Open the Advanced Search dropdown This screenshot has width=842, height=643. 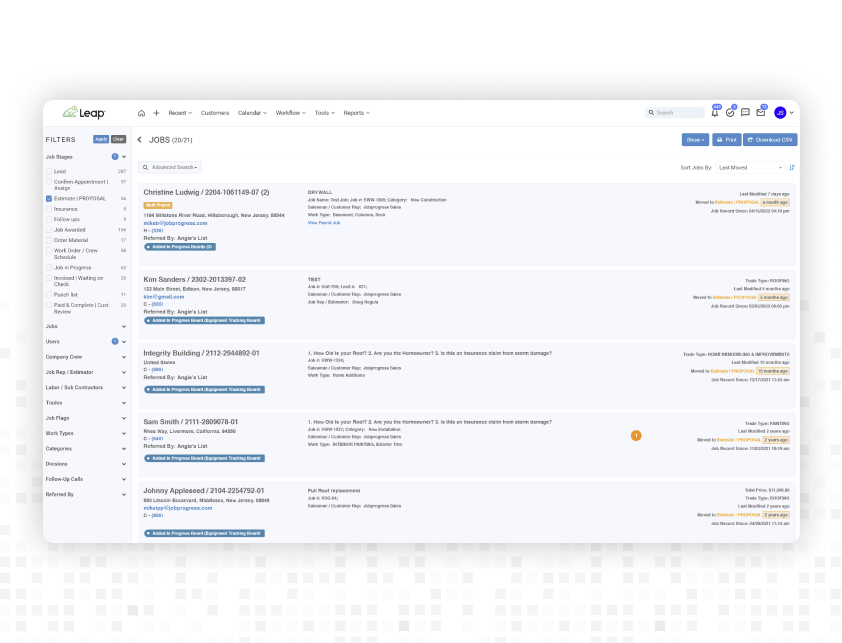[170, 167]
